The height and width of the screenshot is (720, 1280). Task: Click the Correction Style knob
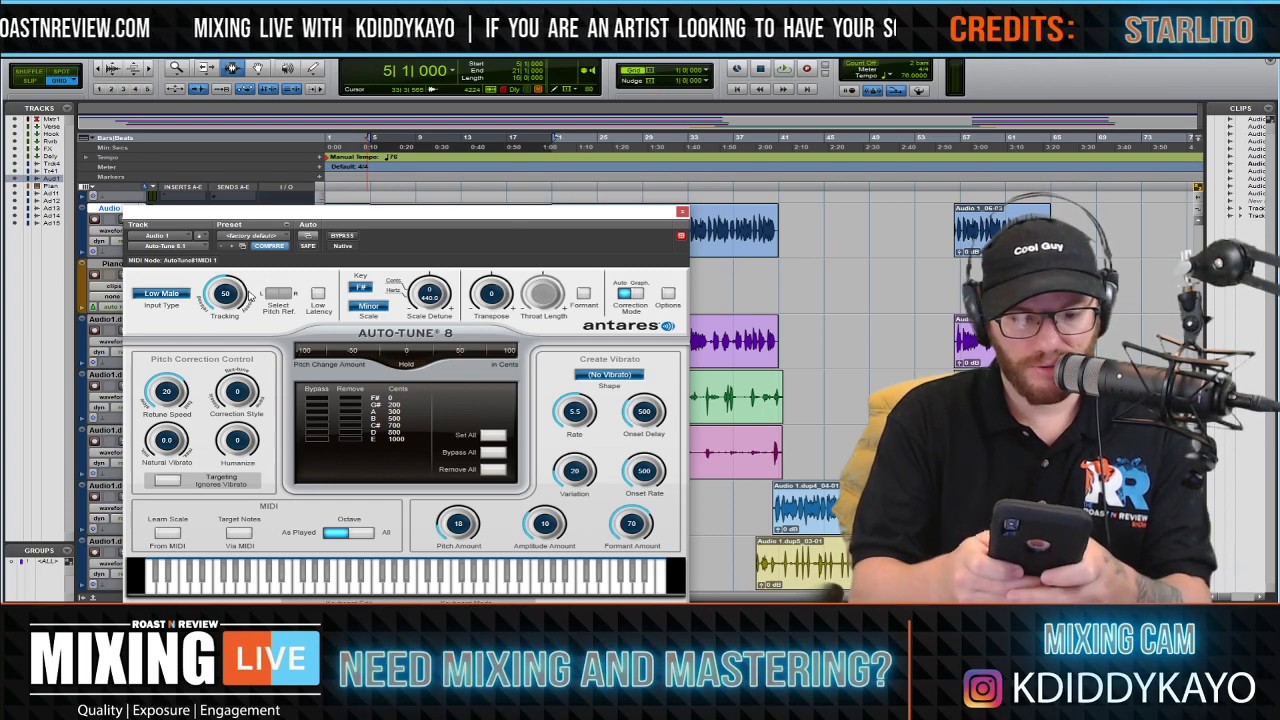pyautogui.click(x=237, y=392)
